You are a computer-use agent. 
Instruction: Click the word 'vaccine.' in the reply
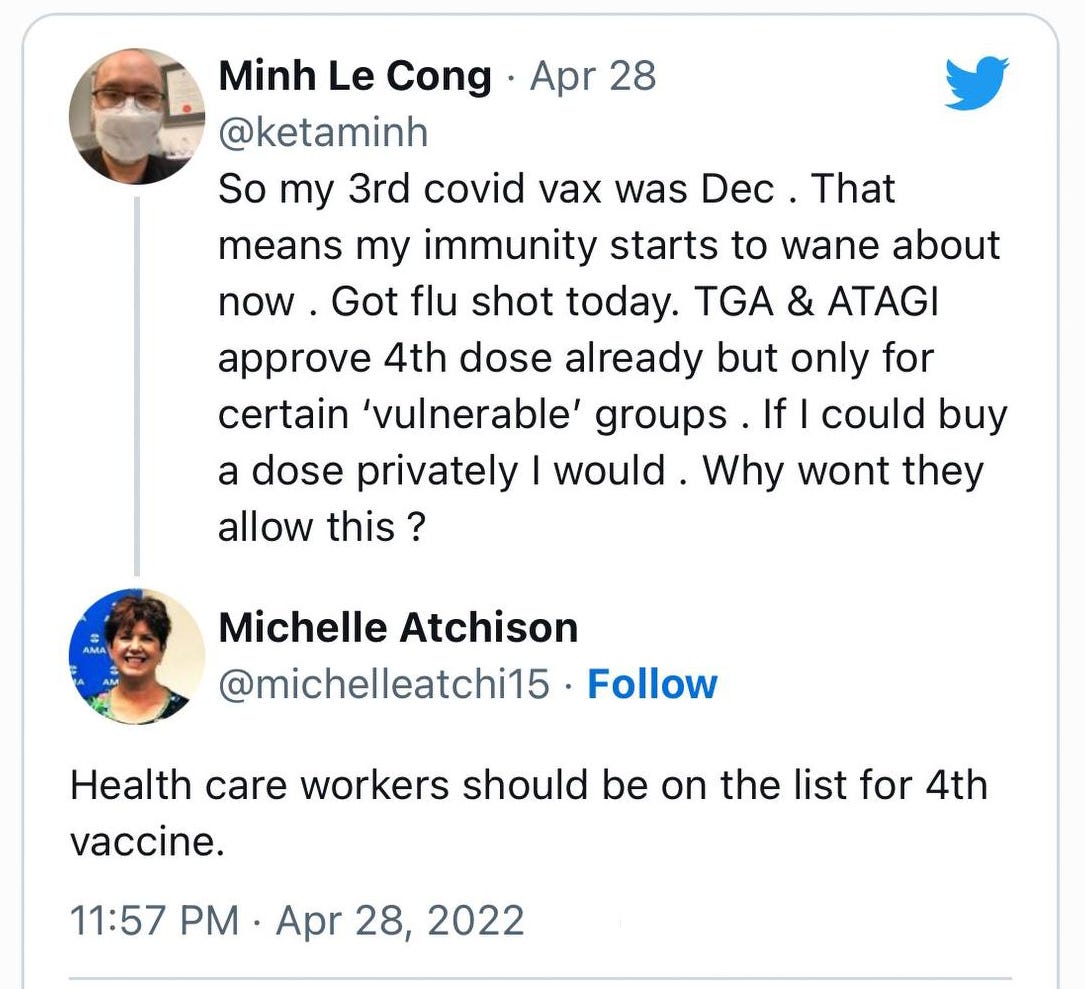click(147, 842)
